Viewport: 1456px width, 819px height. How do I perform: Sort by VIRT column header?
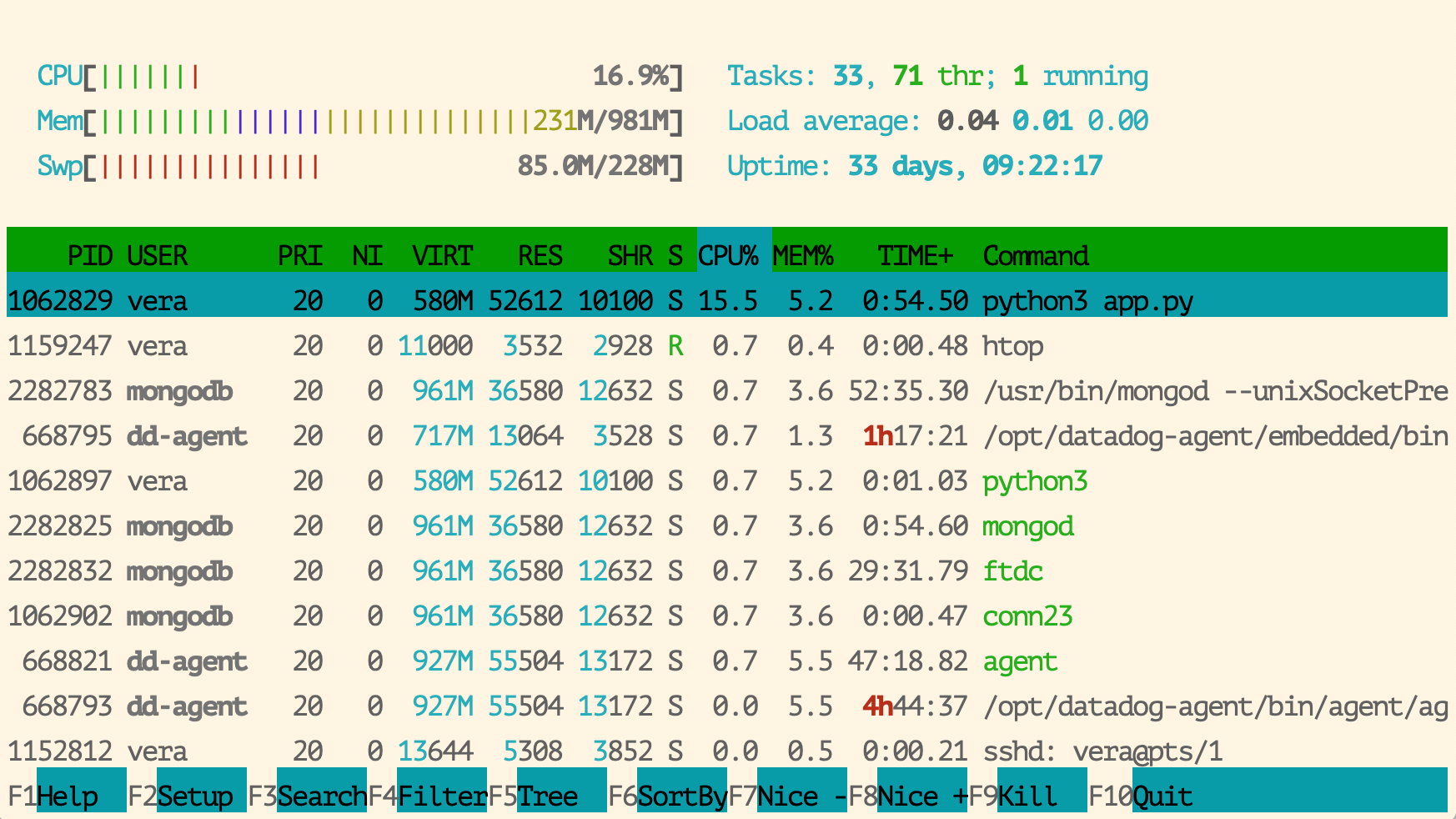coord(443,256)
